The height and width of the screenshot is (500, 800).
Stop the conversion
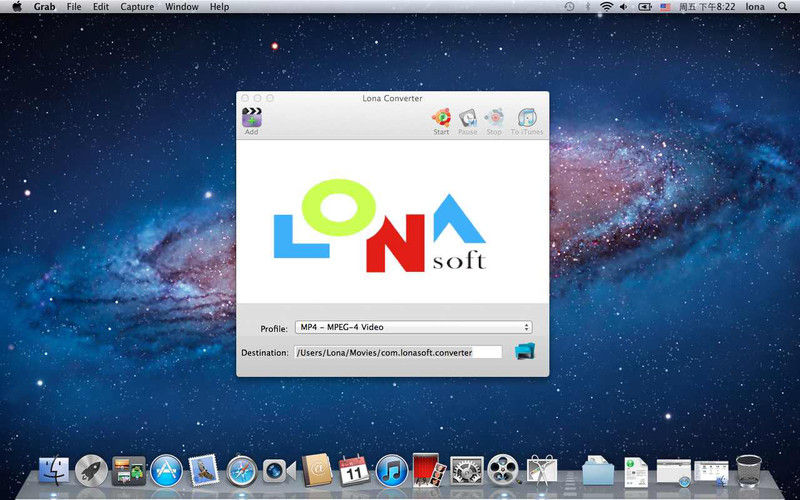pos(493,118)
